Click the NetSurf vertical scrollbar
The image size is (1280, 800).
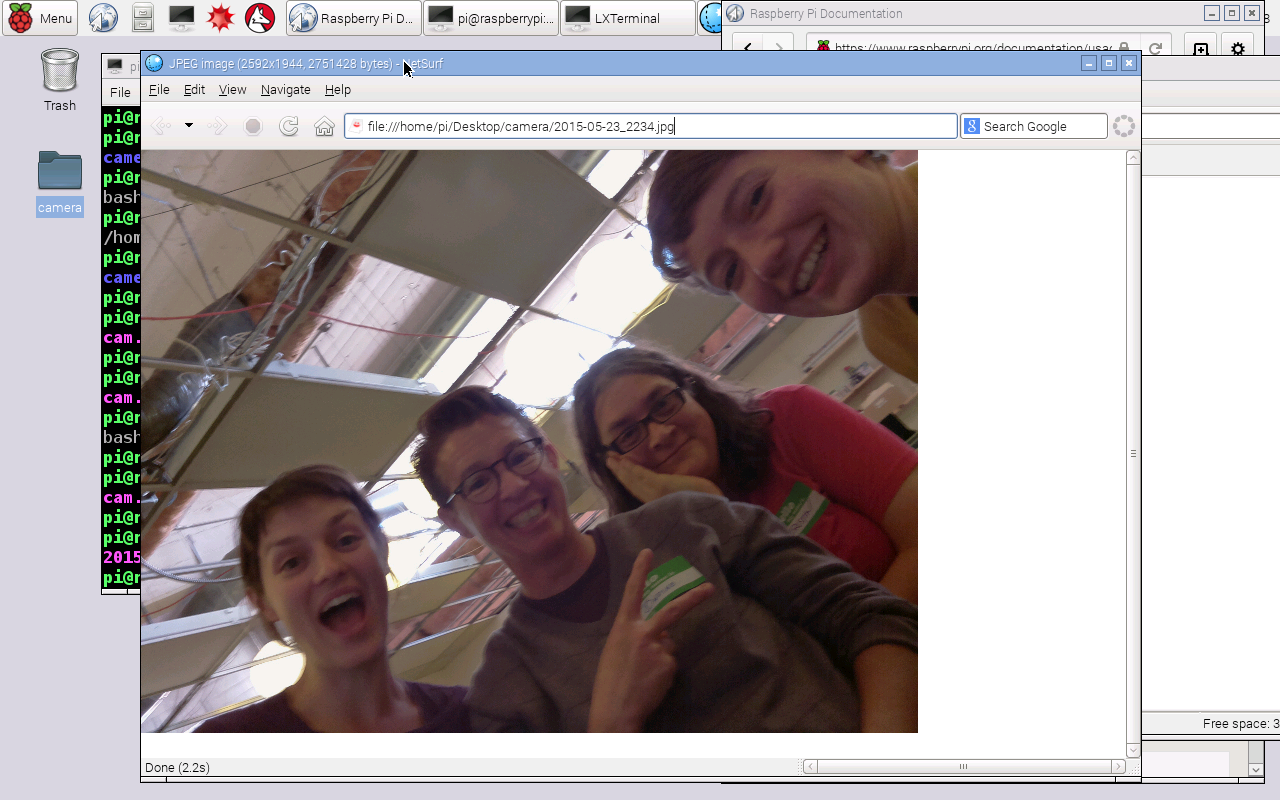click(x=1133, y=453)
